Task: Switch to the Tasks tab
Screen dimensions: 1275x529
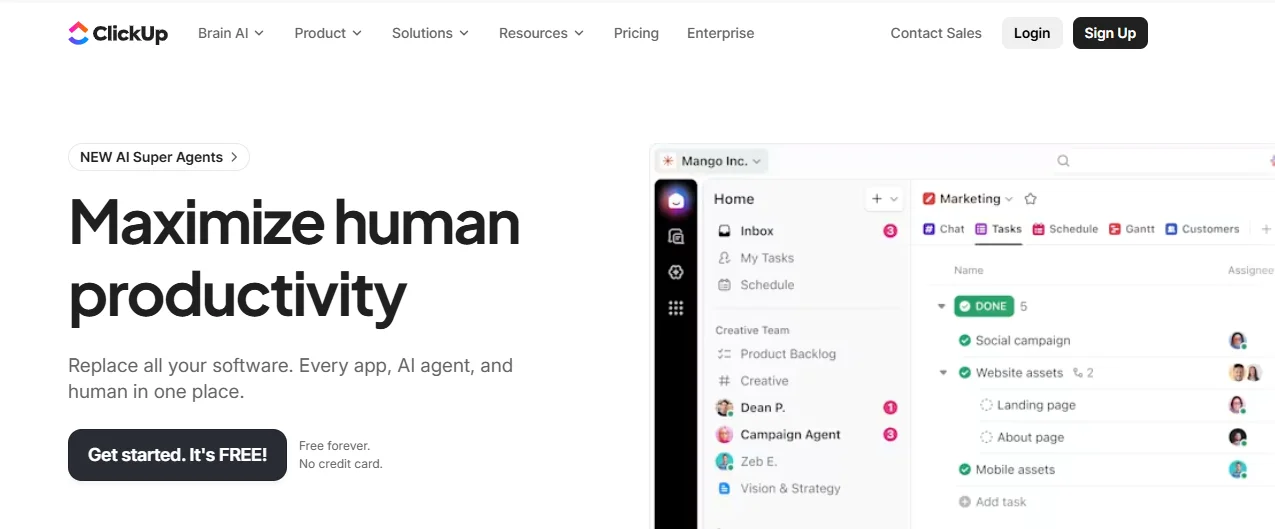Action: tap(999, 229)
